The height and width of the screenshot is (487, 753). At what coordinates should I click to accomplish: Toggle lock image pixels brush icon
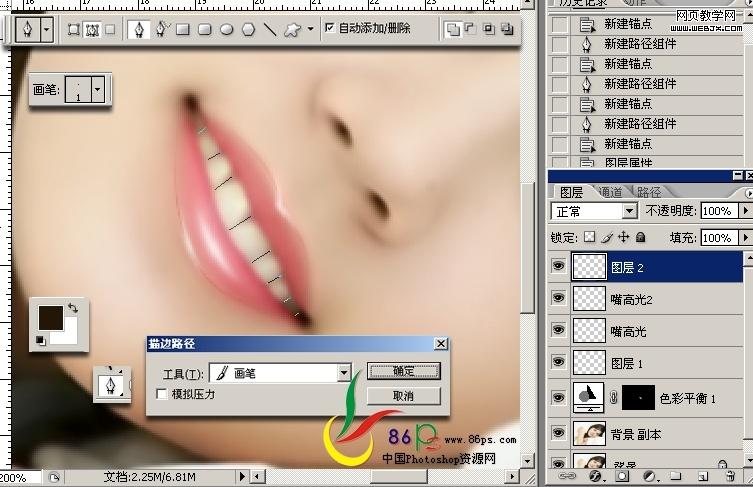coord(607,237)
